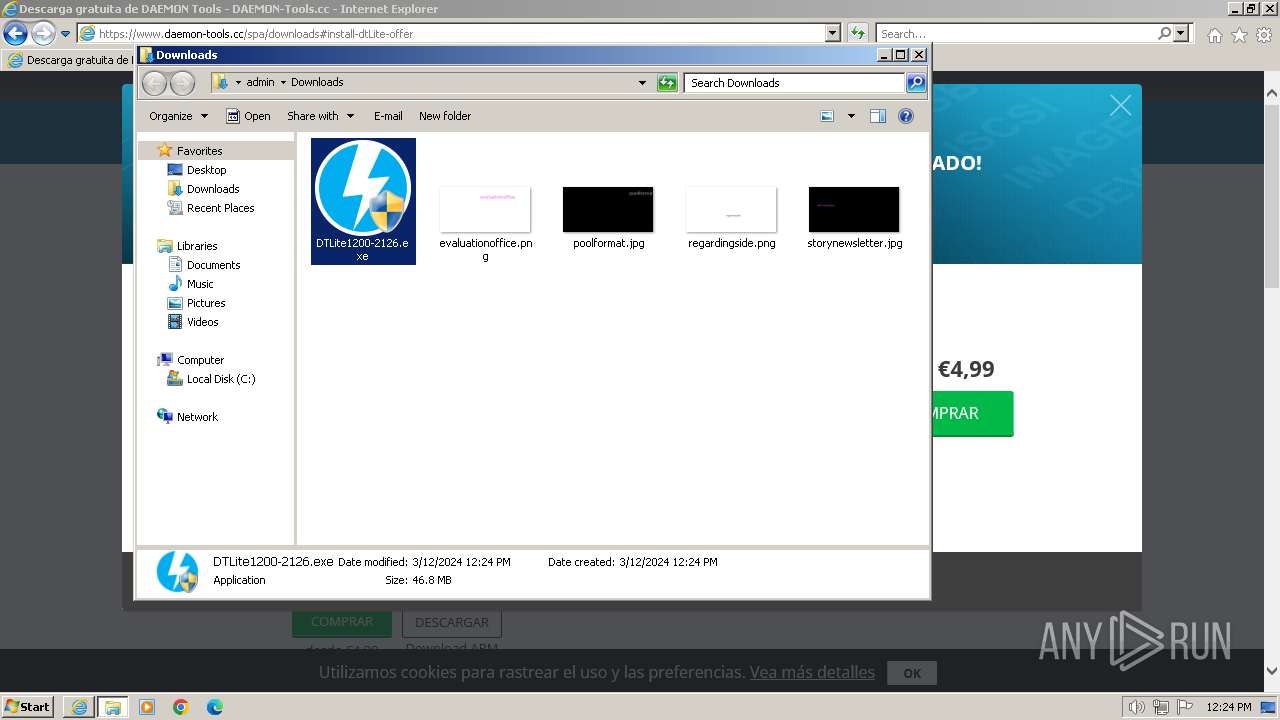This screenshot has width=1280, height=720.
Task: Click the volume speaker tray icon
Action: click(x=1138, y=707)
